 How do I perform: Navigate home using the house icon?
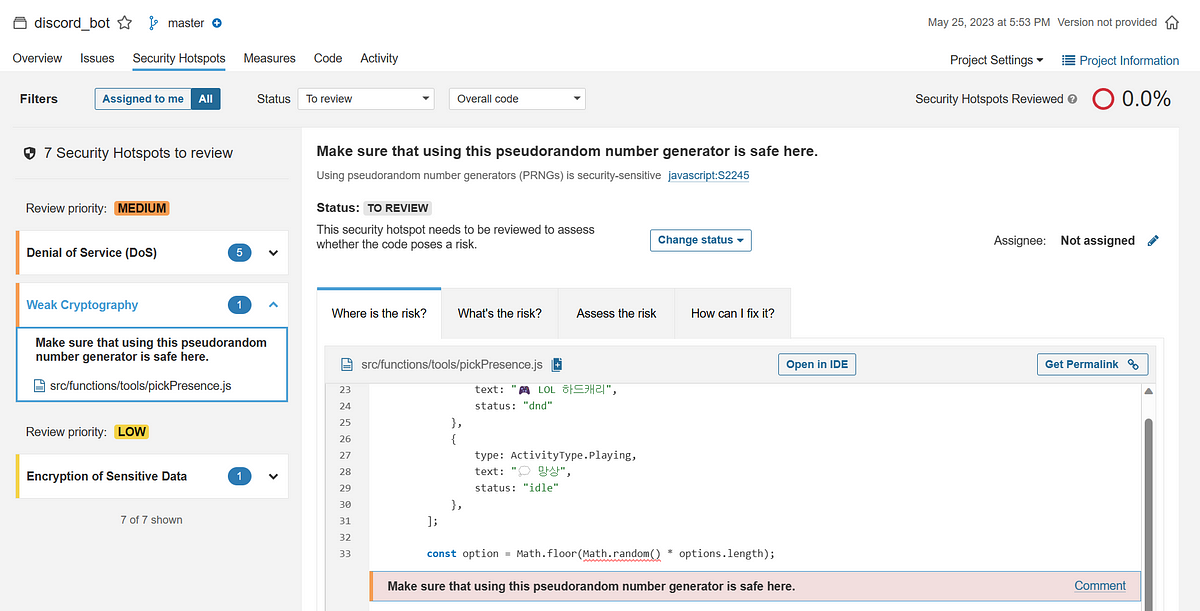pyautogui.click(x=1171, y=21)
